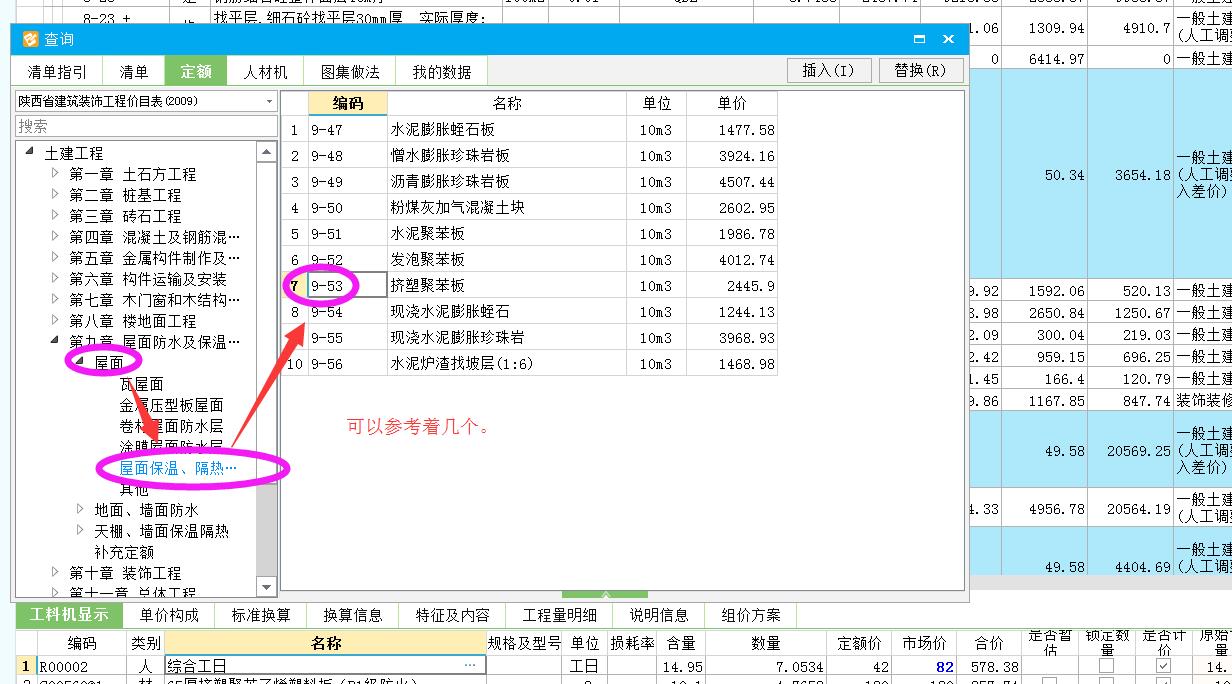The width and height of the screenshot is (1232, 684).
Task: Expand 第六章 构件运输及安装 arrow
Action: [55, 278]
